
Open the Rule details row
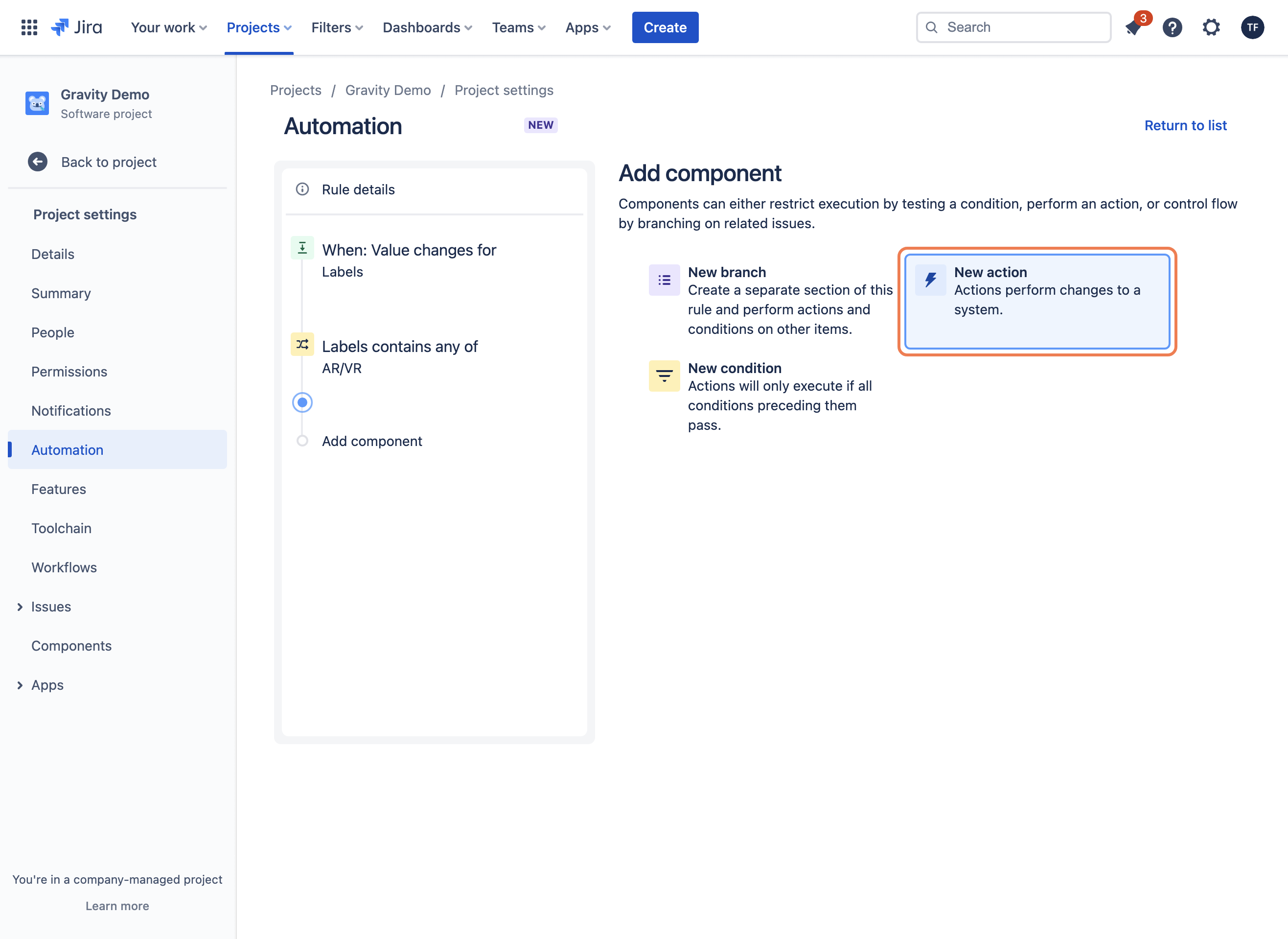point(435,189)
